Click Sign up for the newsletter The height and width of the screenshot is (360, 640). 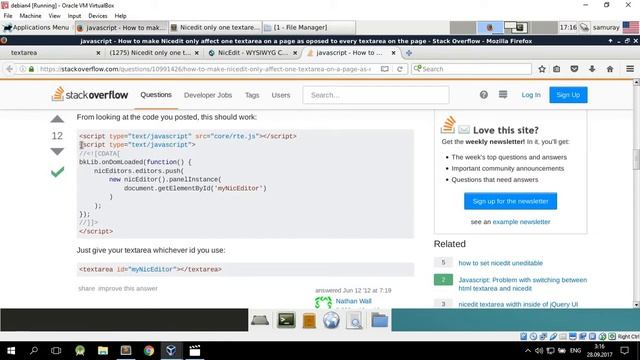(x=510, y=201)
